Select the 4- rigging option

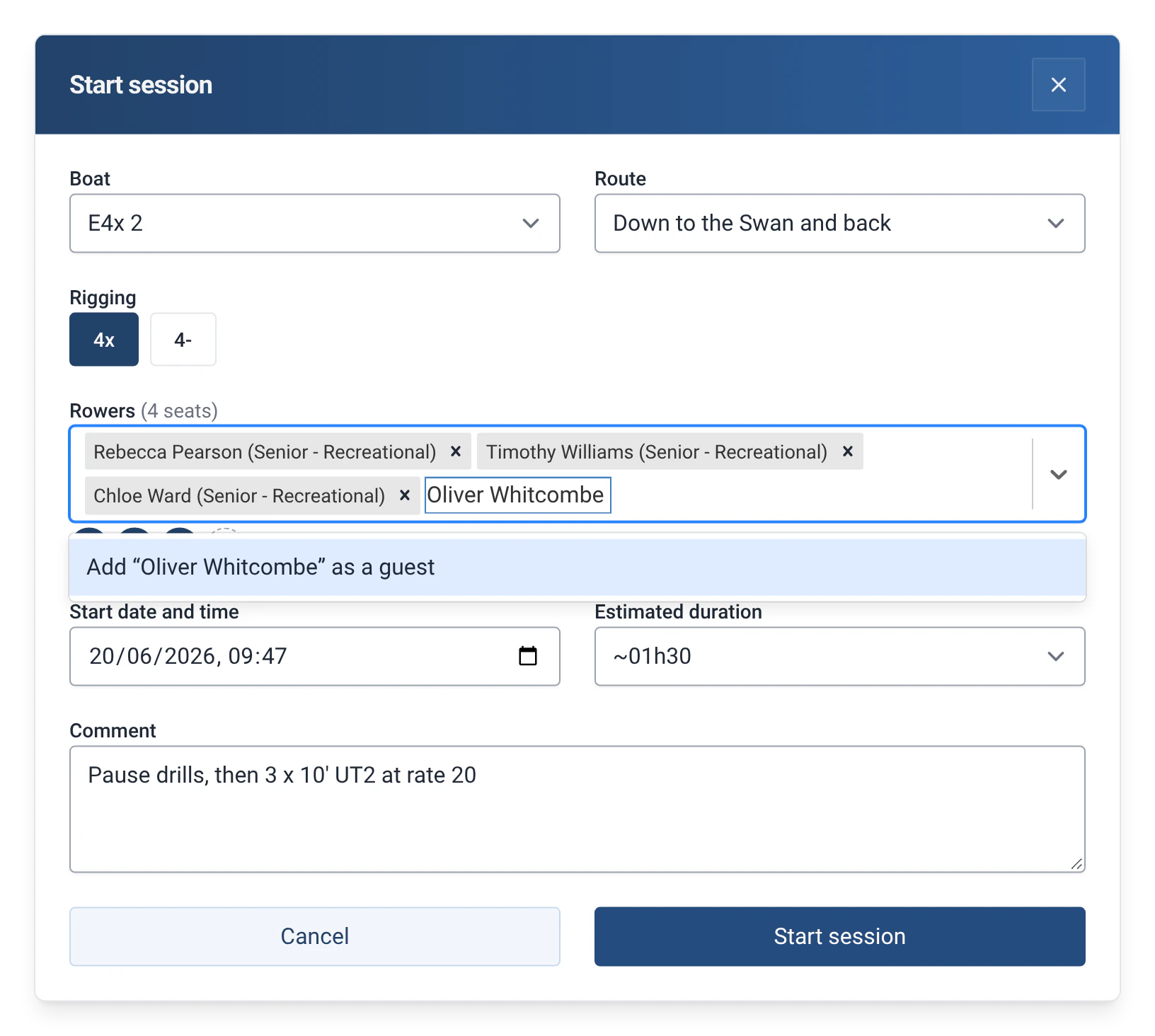183,340
